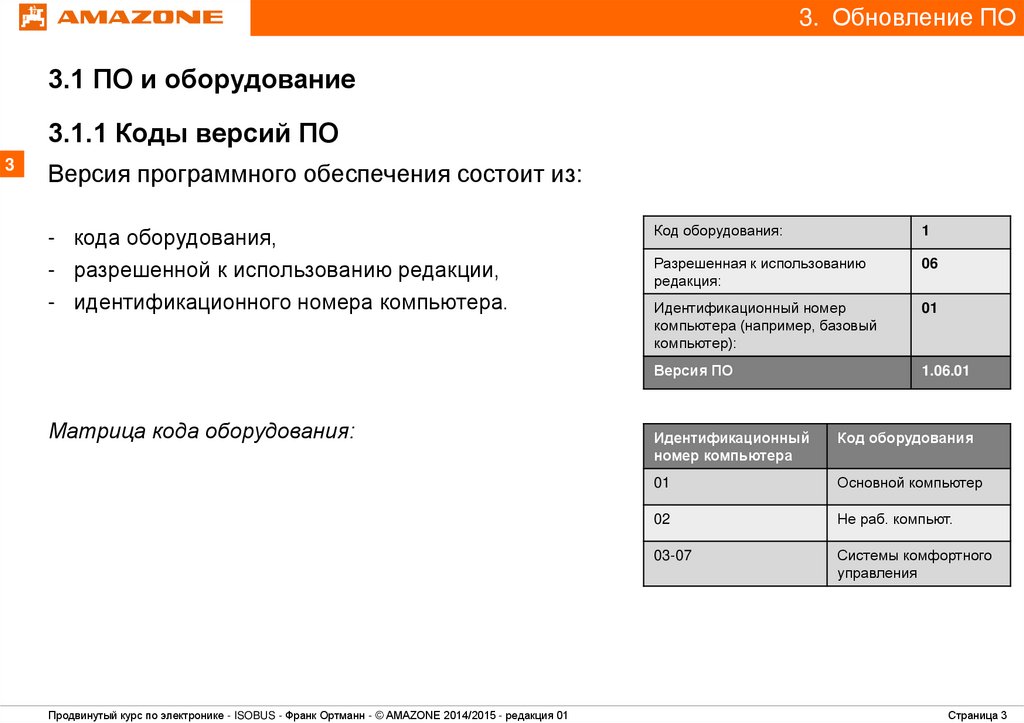Click cell 'Разрешенная к использованию редакция:'
Viewport: 1024px width, 723px height.
click(777, 272)
